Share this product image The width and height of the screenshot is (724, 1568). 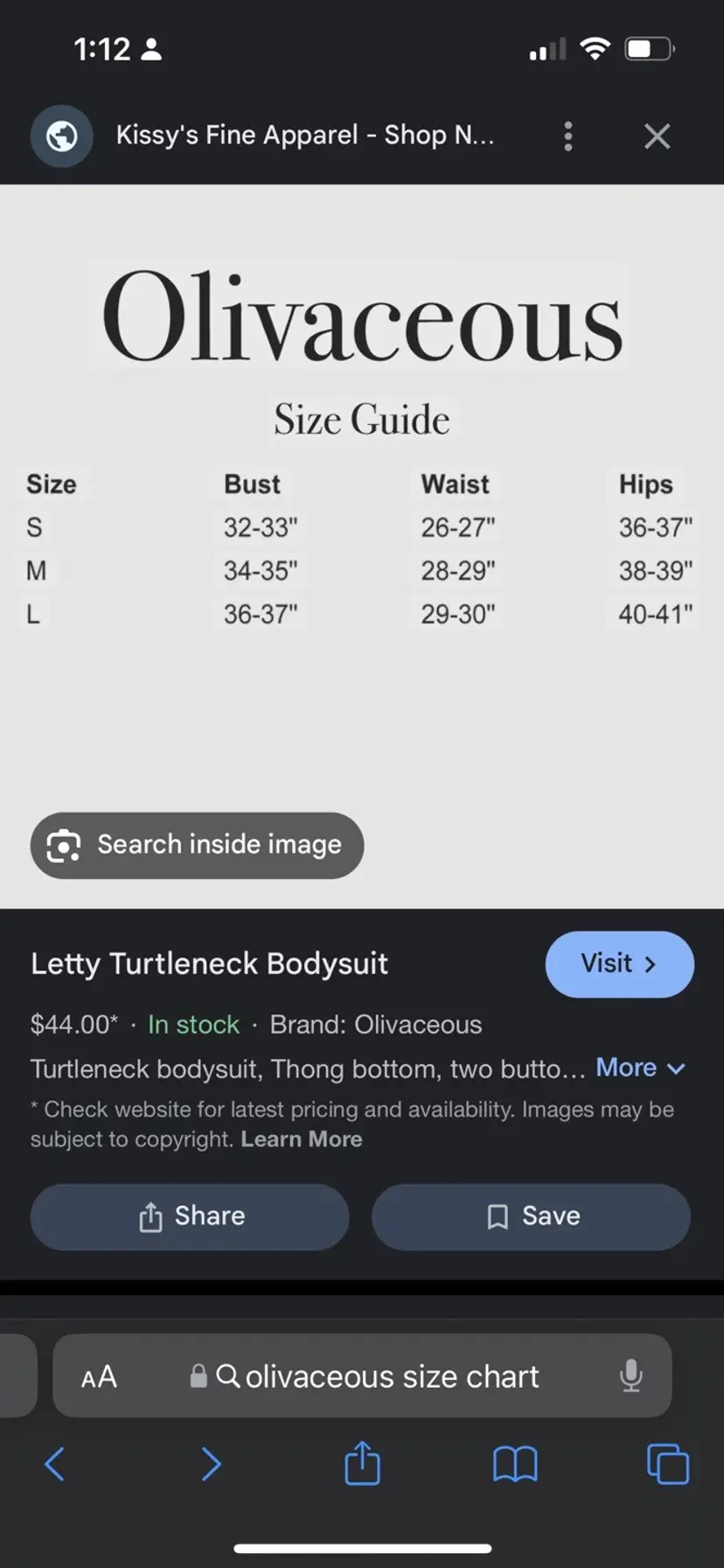pos(190,1216)
